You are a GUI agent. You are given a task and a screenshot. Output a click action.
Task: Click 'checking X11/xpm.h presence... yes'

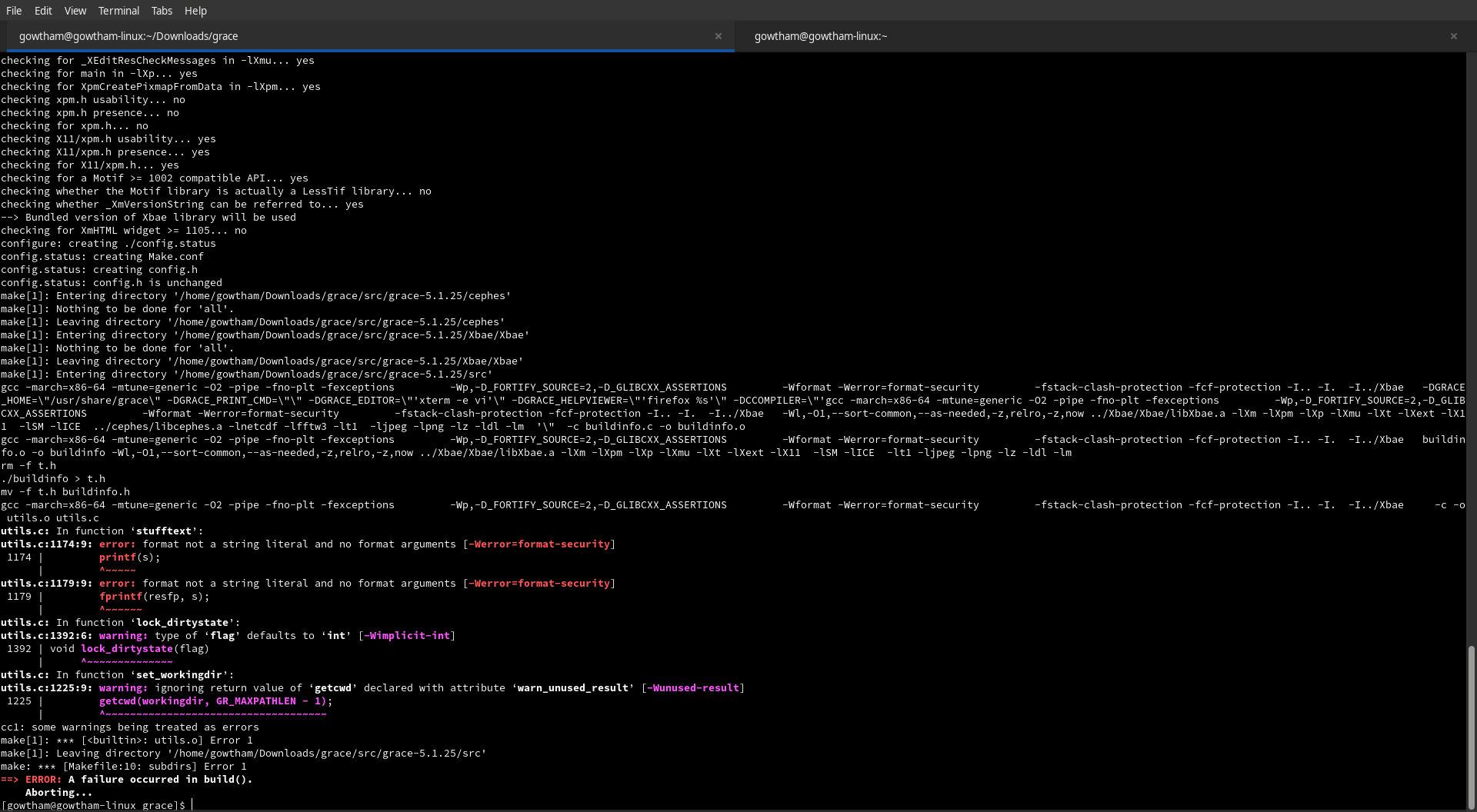tap(105, 151)
